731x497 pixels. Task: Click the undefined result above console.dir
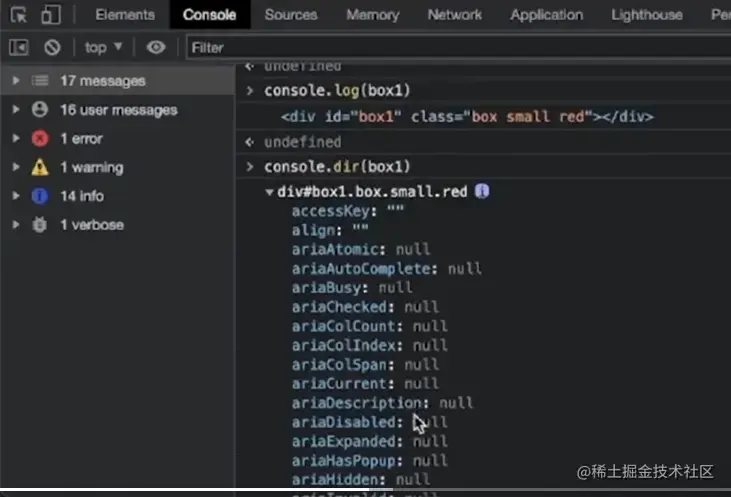tap(303, 142)
